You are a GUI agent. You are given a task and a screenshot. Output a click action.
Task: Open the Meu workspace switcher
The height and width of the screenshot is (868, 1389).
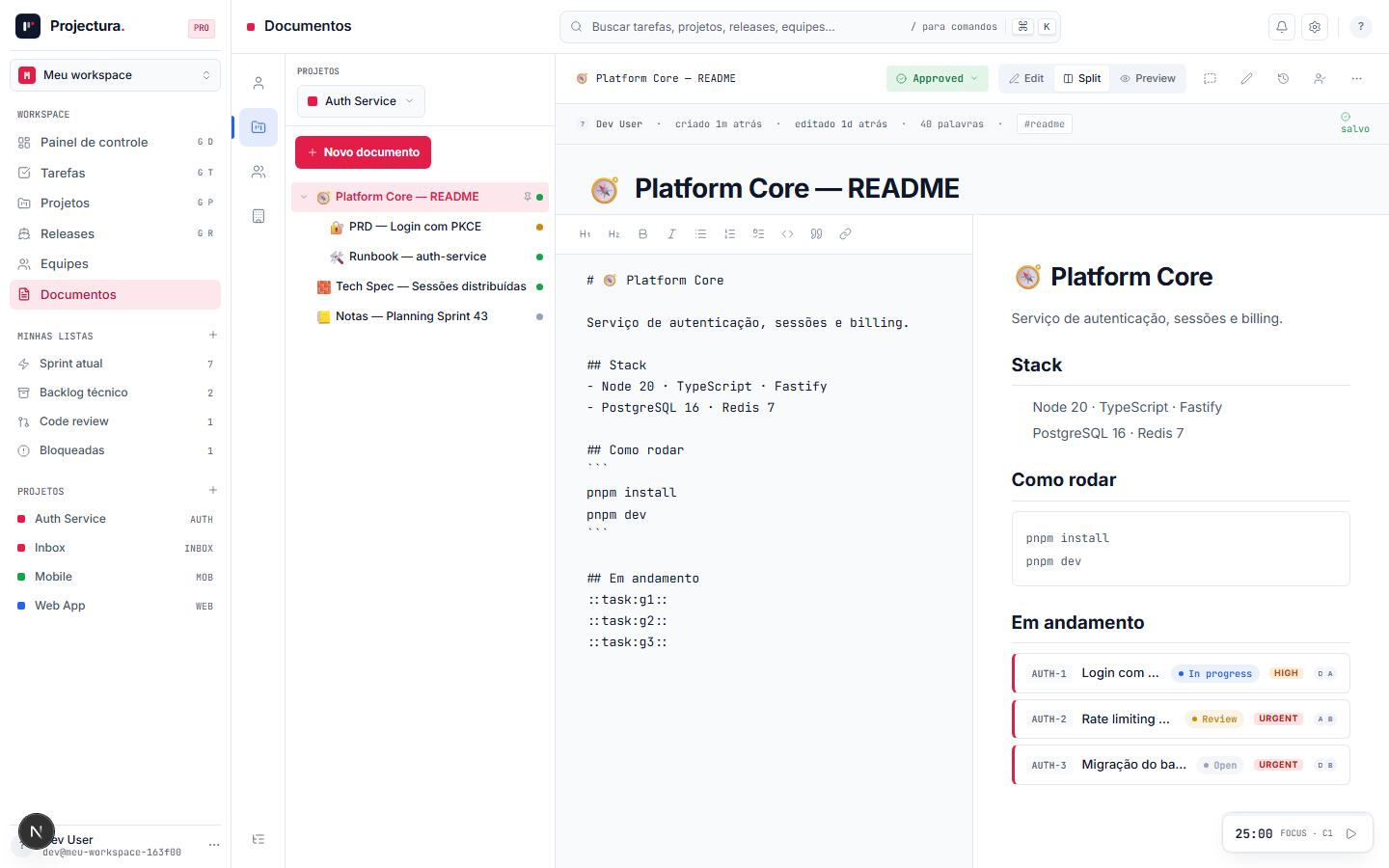pyautogui.click(x=115, y=75)
